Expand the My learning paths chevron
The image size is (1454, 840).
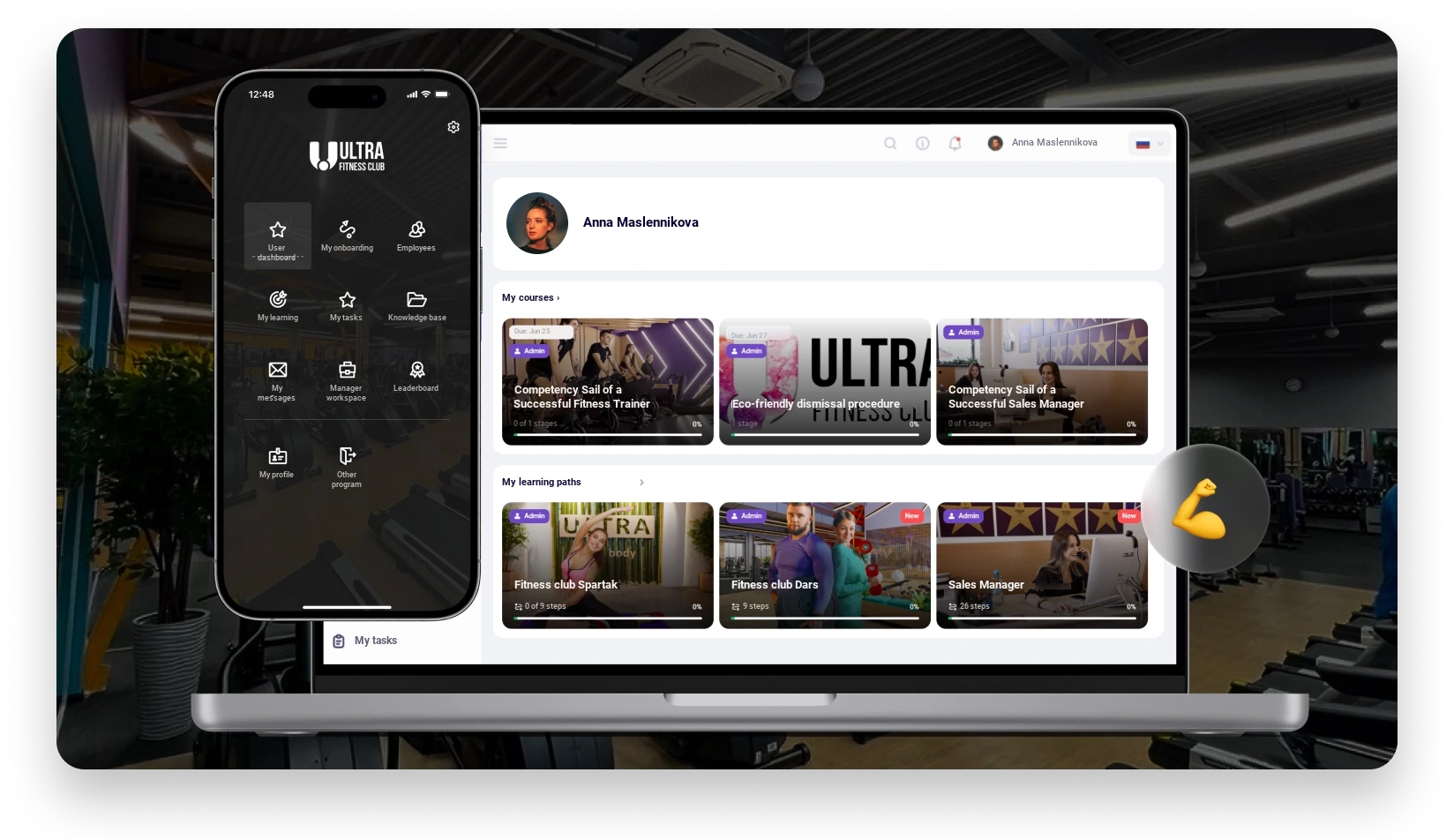[641, 483]
